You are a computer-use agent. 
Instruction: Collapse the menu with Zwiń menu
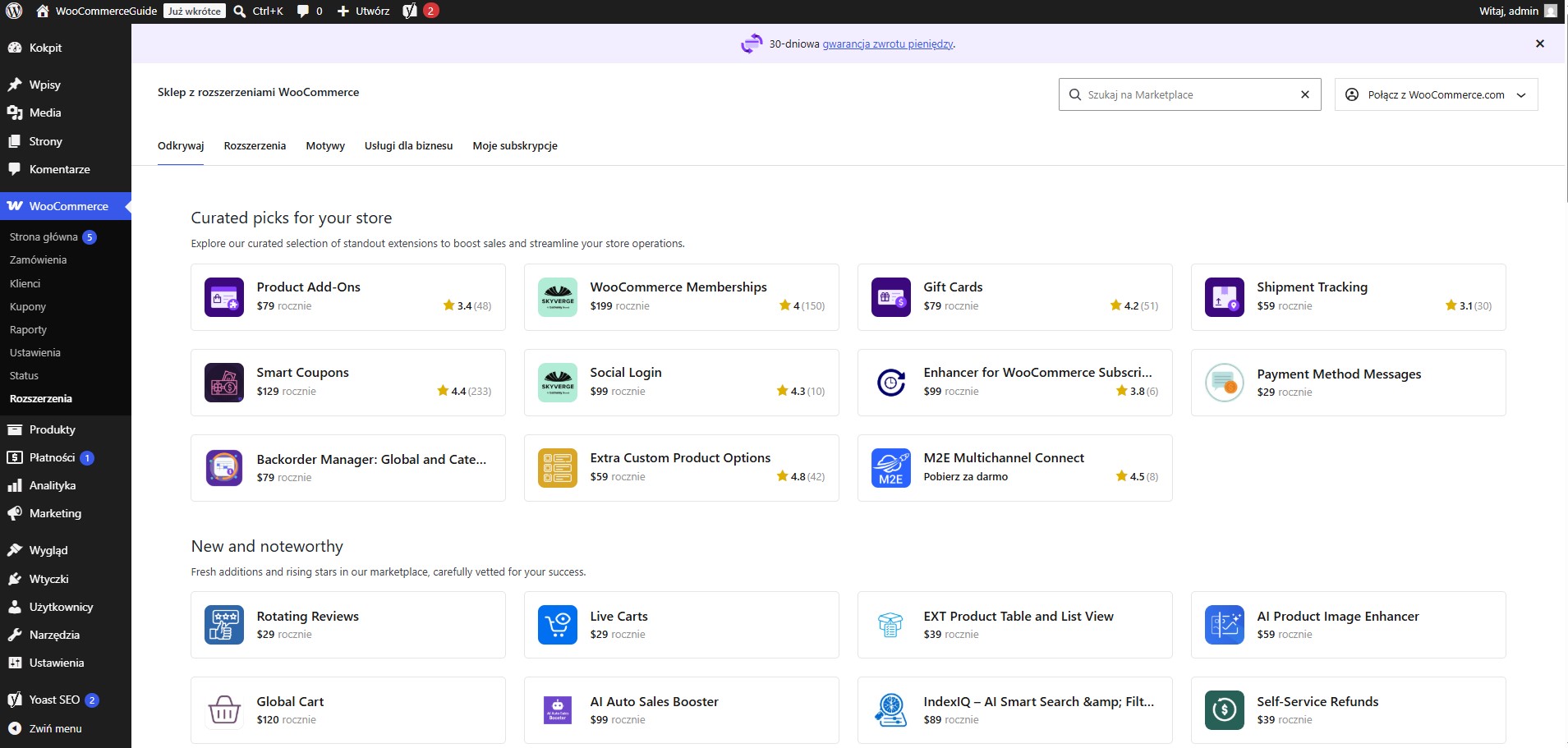click(x=66, y=728)
